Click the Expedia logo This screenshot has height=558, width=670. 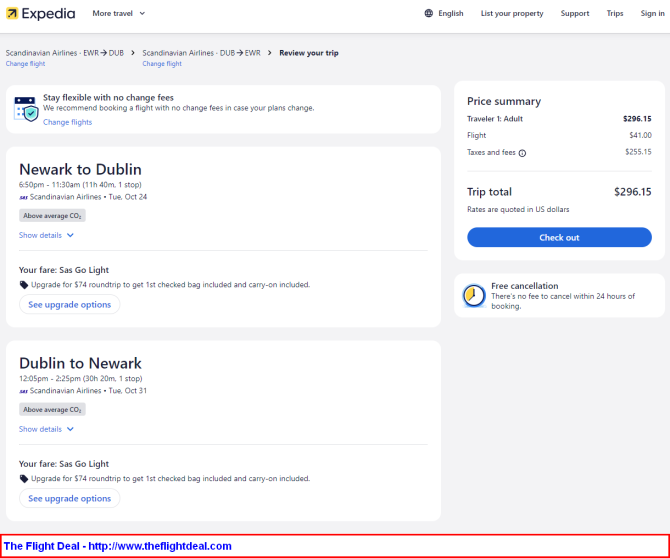pos(41,14)
